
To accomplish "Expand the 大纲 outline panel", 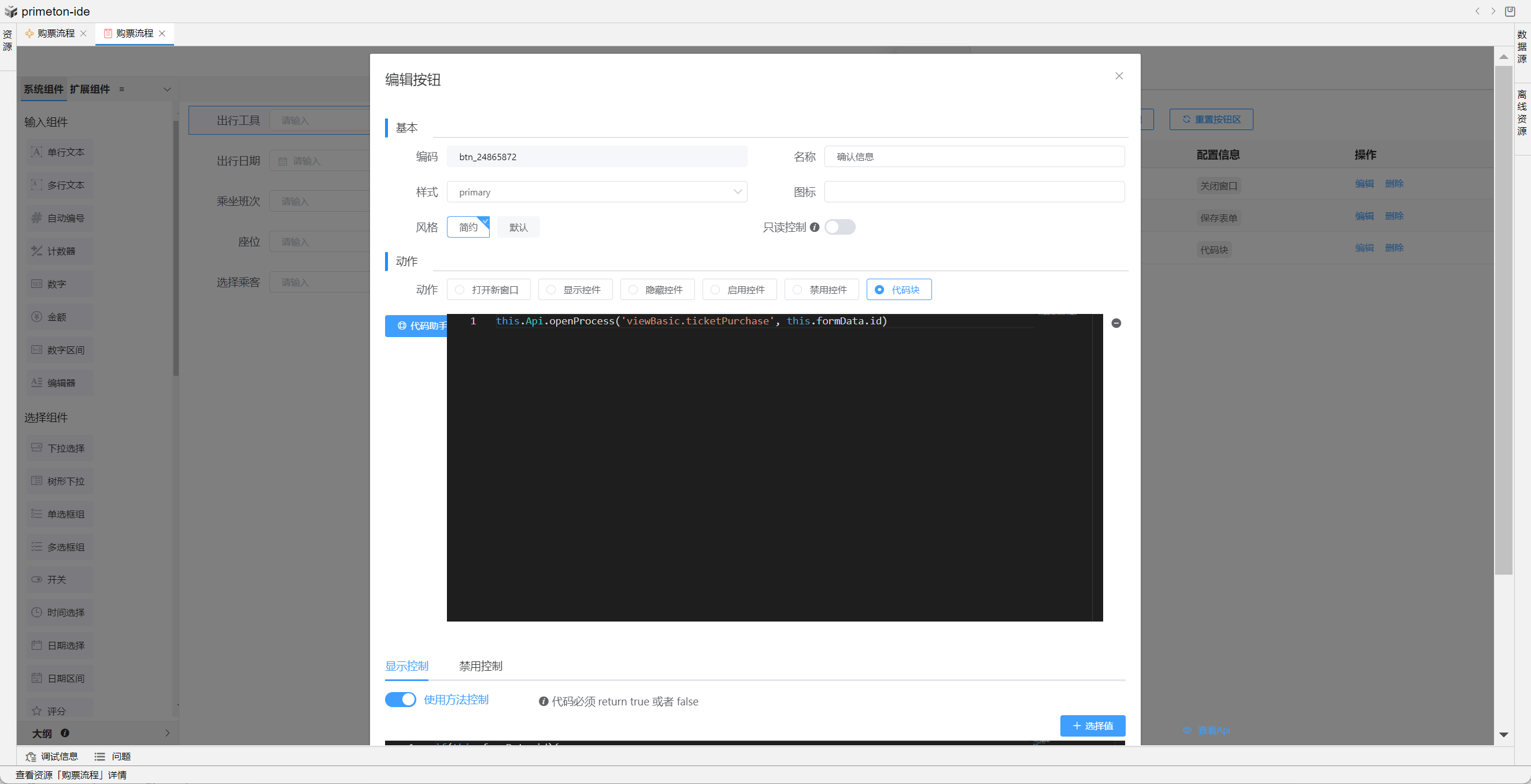I will [x=167, y=733].
